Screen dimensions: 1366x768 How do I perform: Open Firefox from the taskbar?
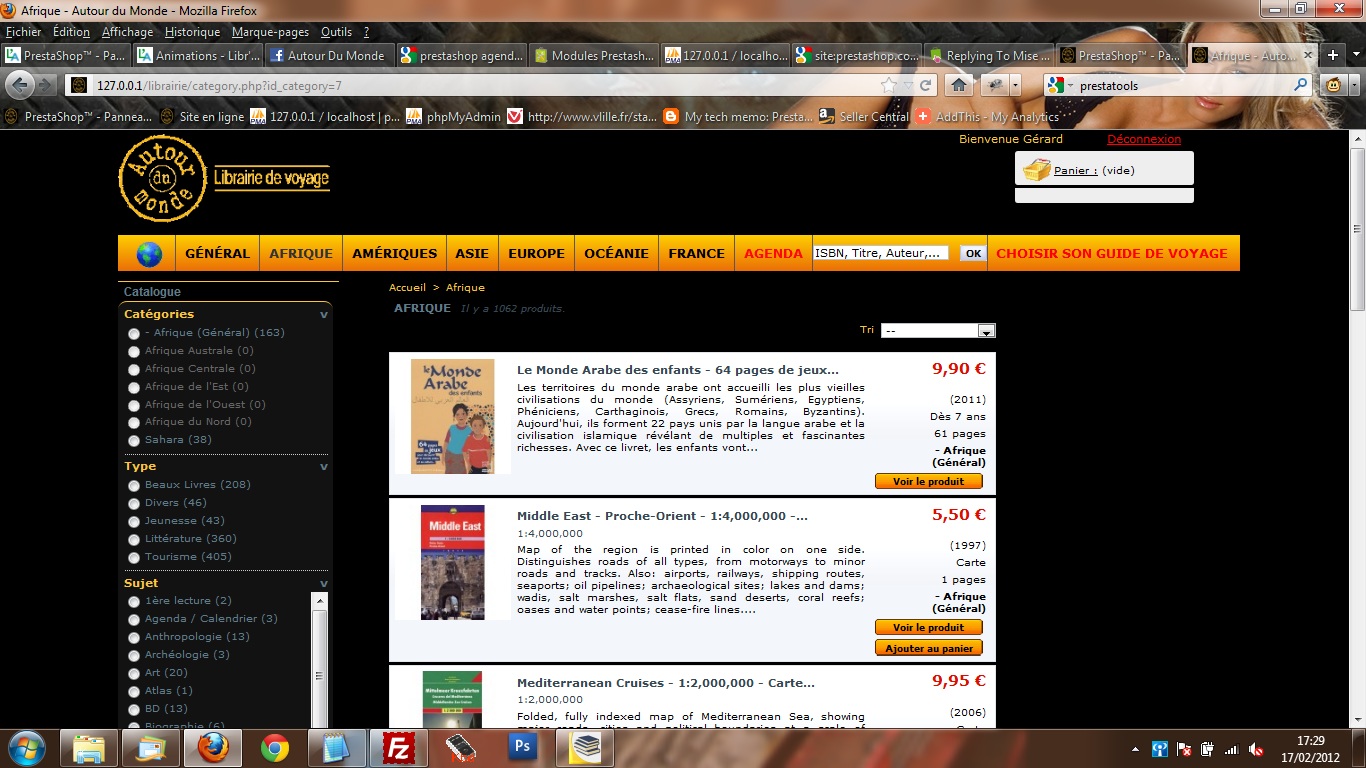[x=213, y=747]
